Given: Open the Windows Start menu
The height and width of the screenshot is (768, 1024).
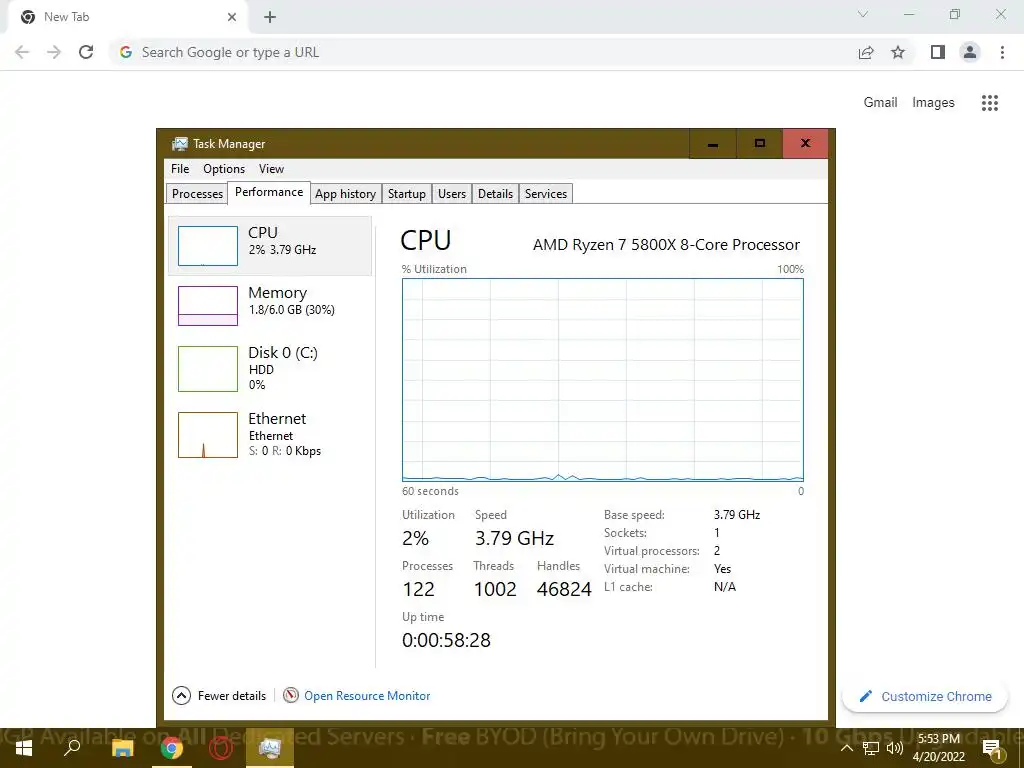Looking at the screenshot, I should point(24,748).
